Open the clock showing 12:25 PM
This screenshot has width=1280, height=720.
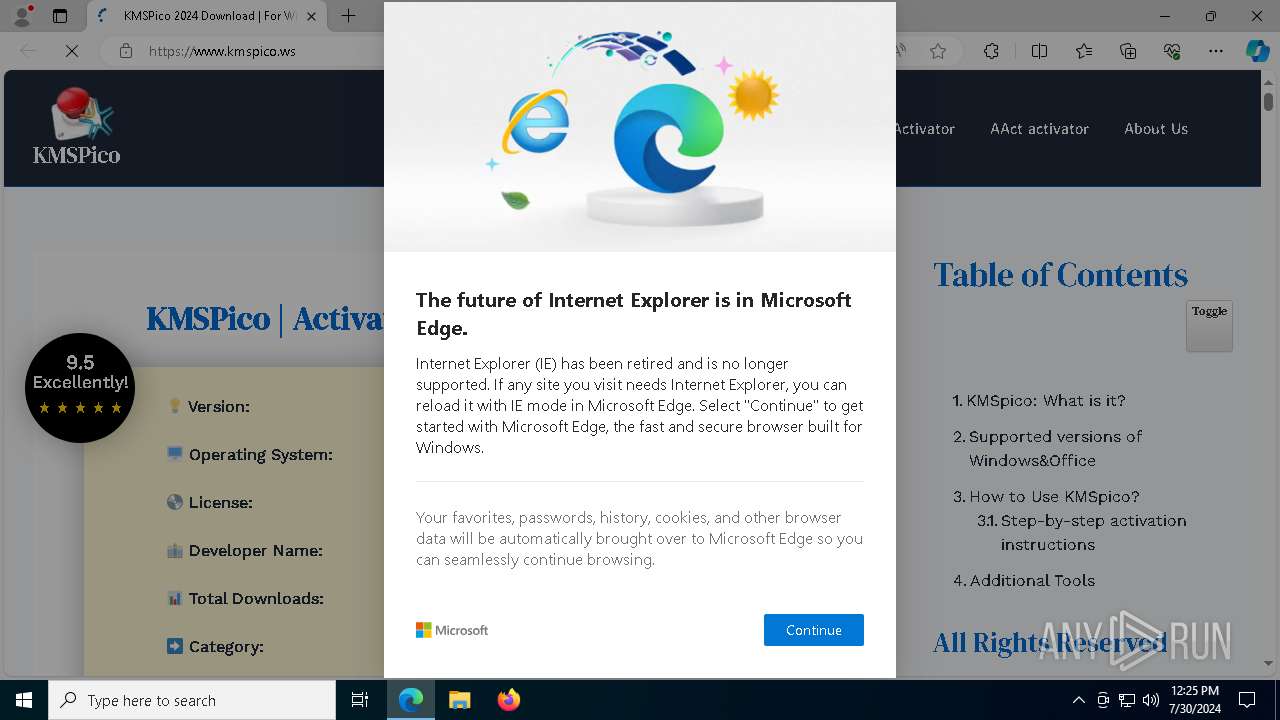click(1194, 700)
